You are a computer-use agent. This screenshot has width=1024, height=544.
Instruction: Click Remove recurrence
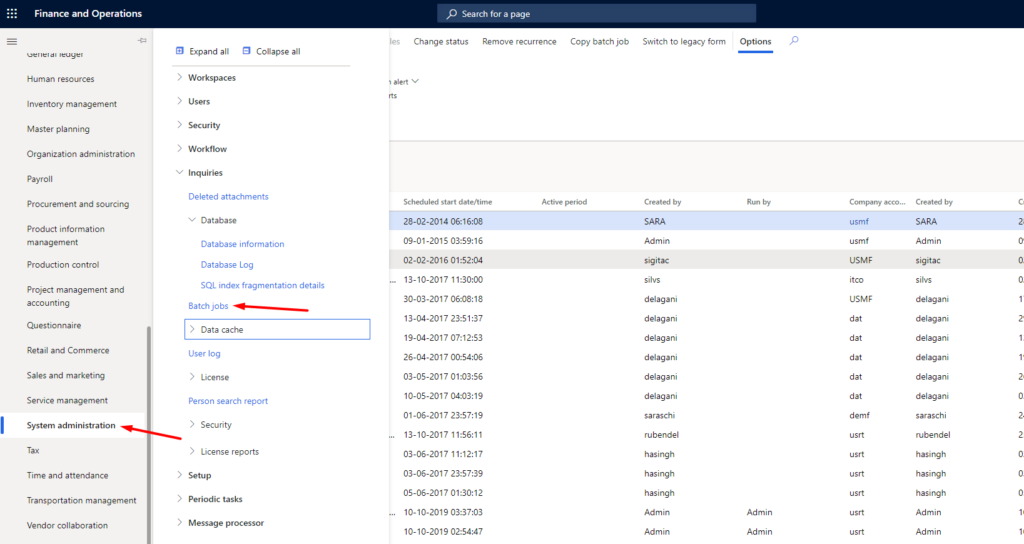click(x=519, y=41)
